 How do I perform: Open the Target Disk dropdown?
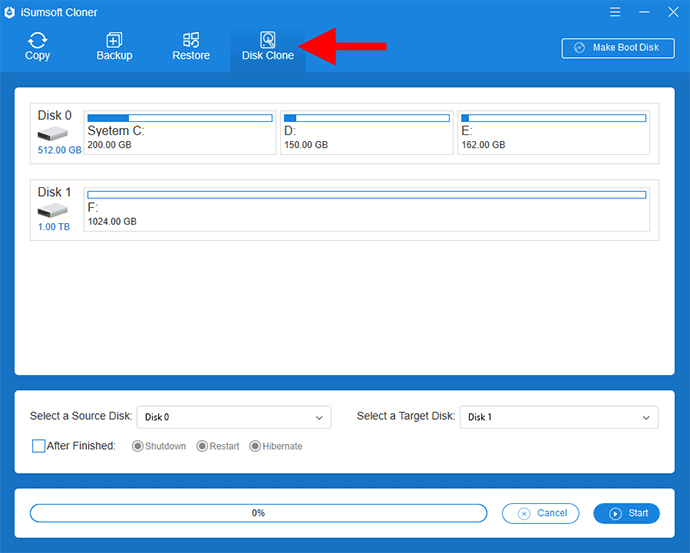coord(559,417)
